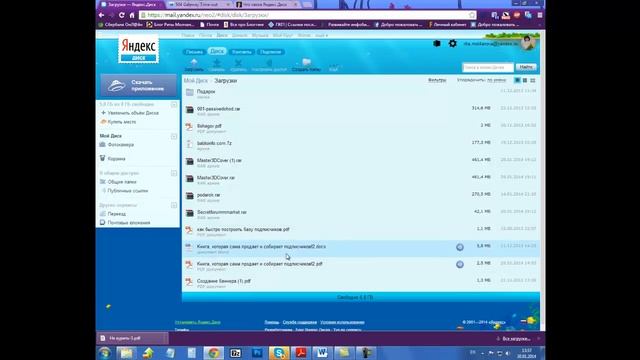Screen dimensions: 640x360
Task: Click the share circle icon on the .docx row
Action: pyautogui.click(x=460, y=247)
